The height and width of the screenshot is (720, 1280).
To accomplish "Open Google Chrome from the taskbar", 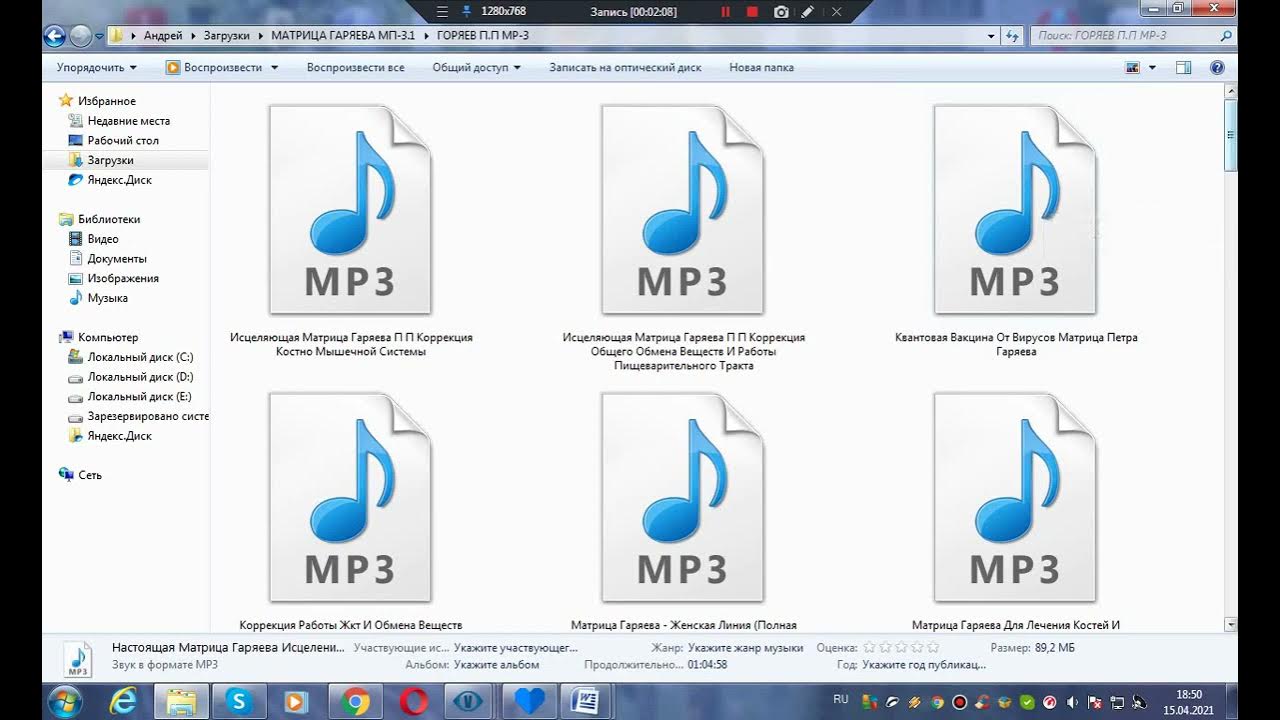I will (355, 702).
